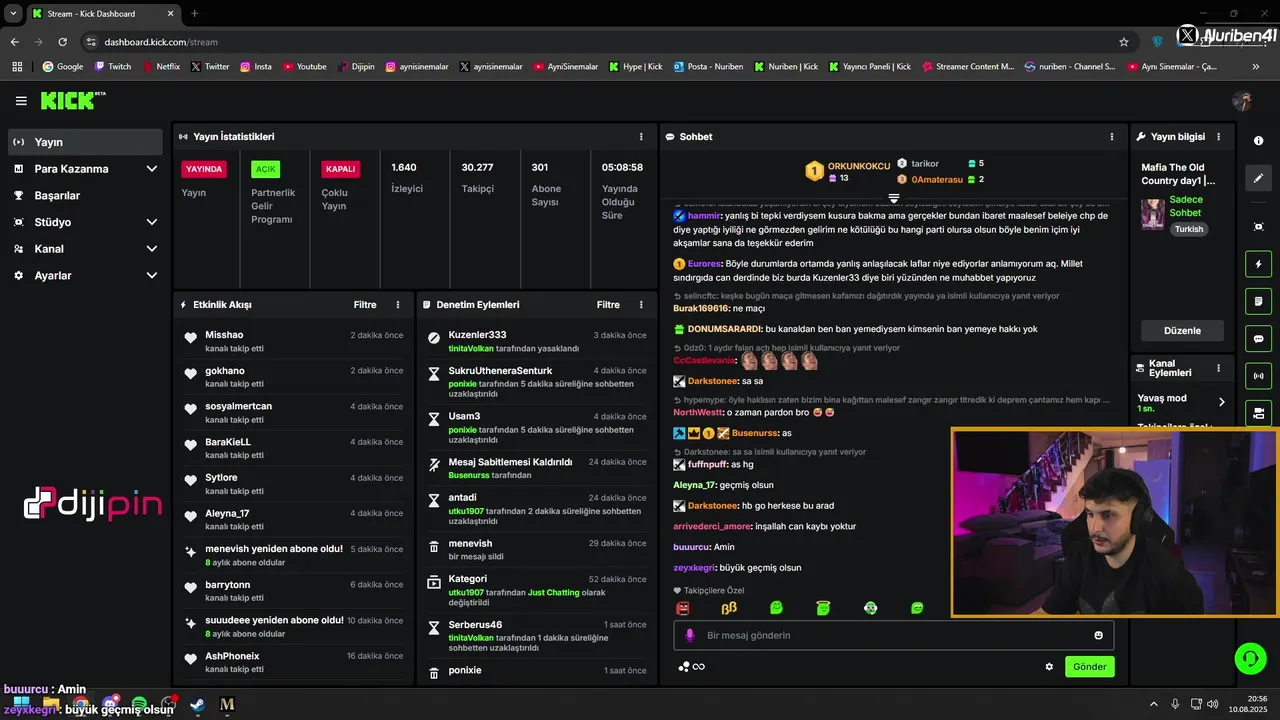Toggle the lightning bolt activity widget icon
1280x720 pixels.
pos(1258,264)
